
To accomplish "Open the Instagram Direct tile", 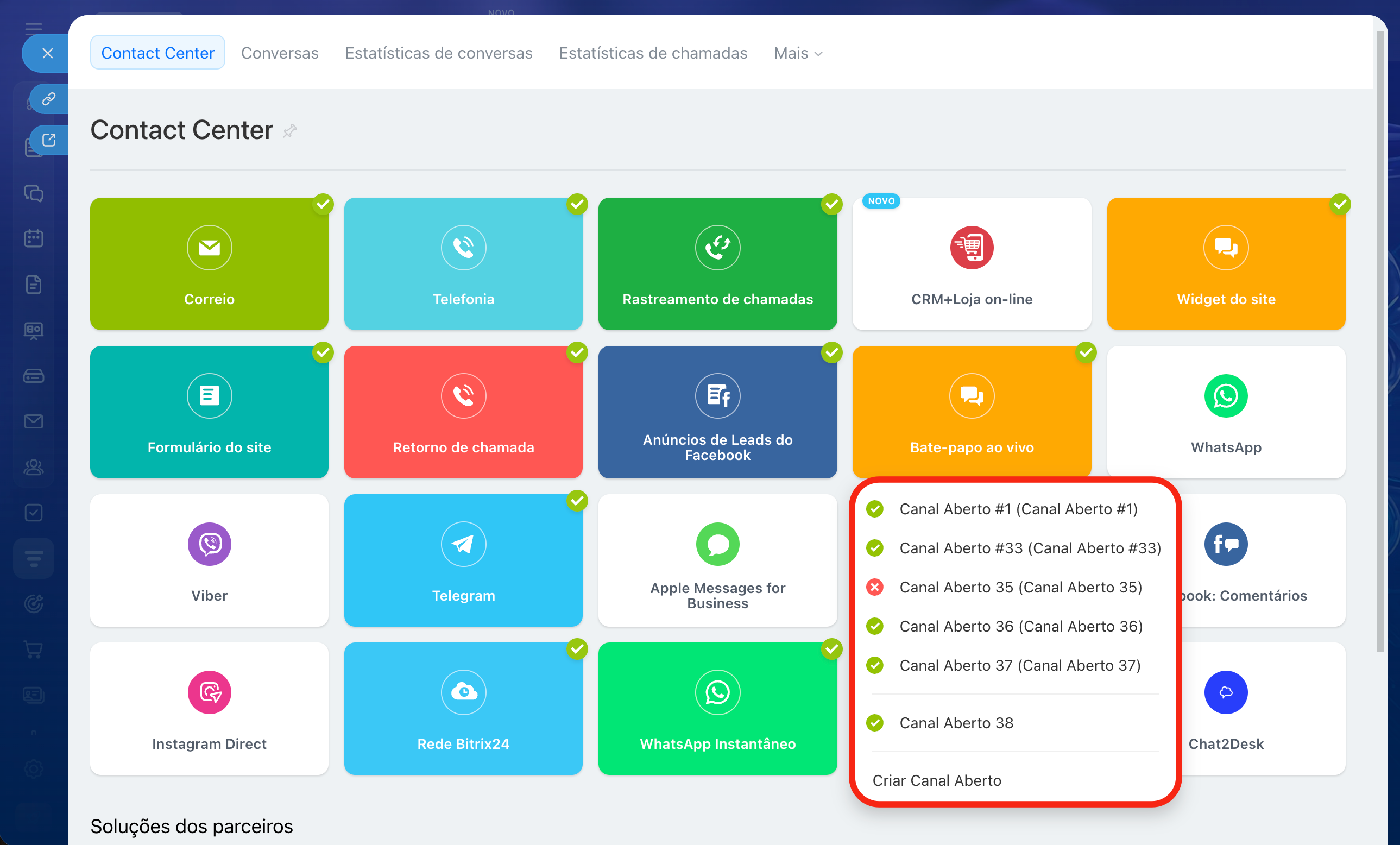I will click(x=209, y=709).
